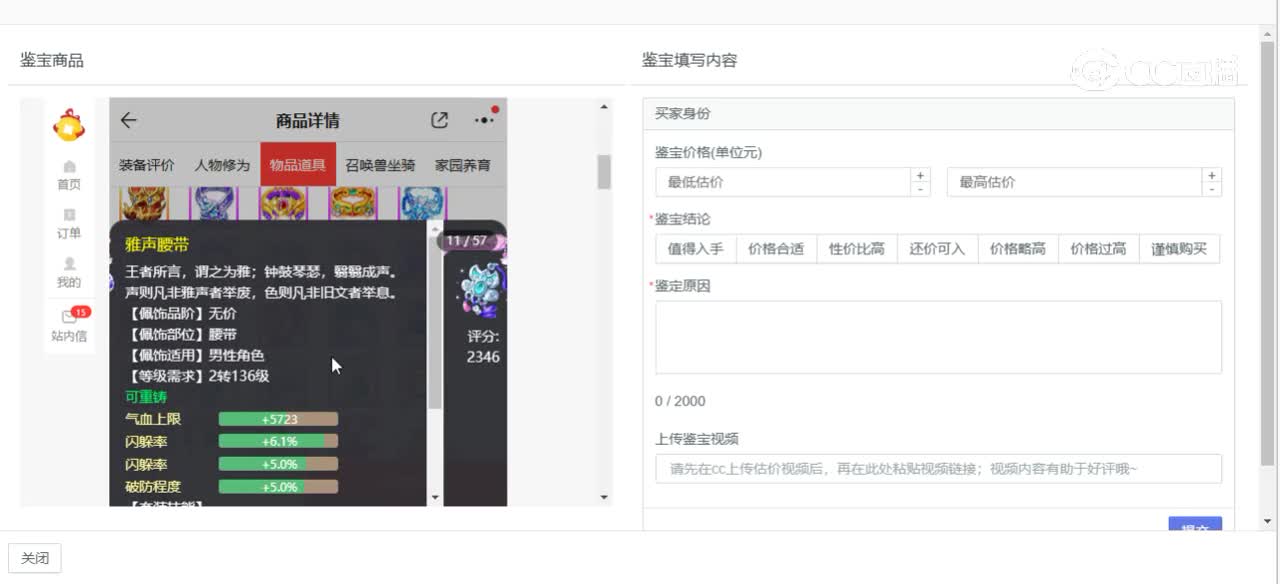Click the 关闭 button
The width and height of the screenshot is (1280, 584).
point(35,558)
